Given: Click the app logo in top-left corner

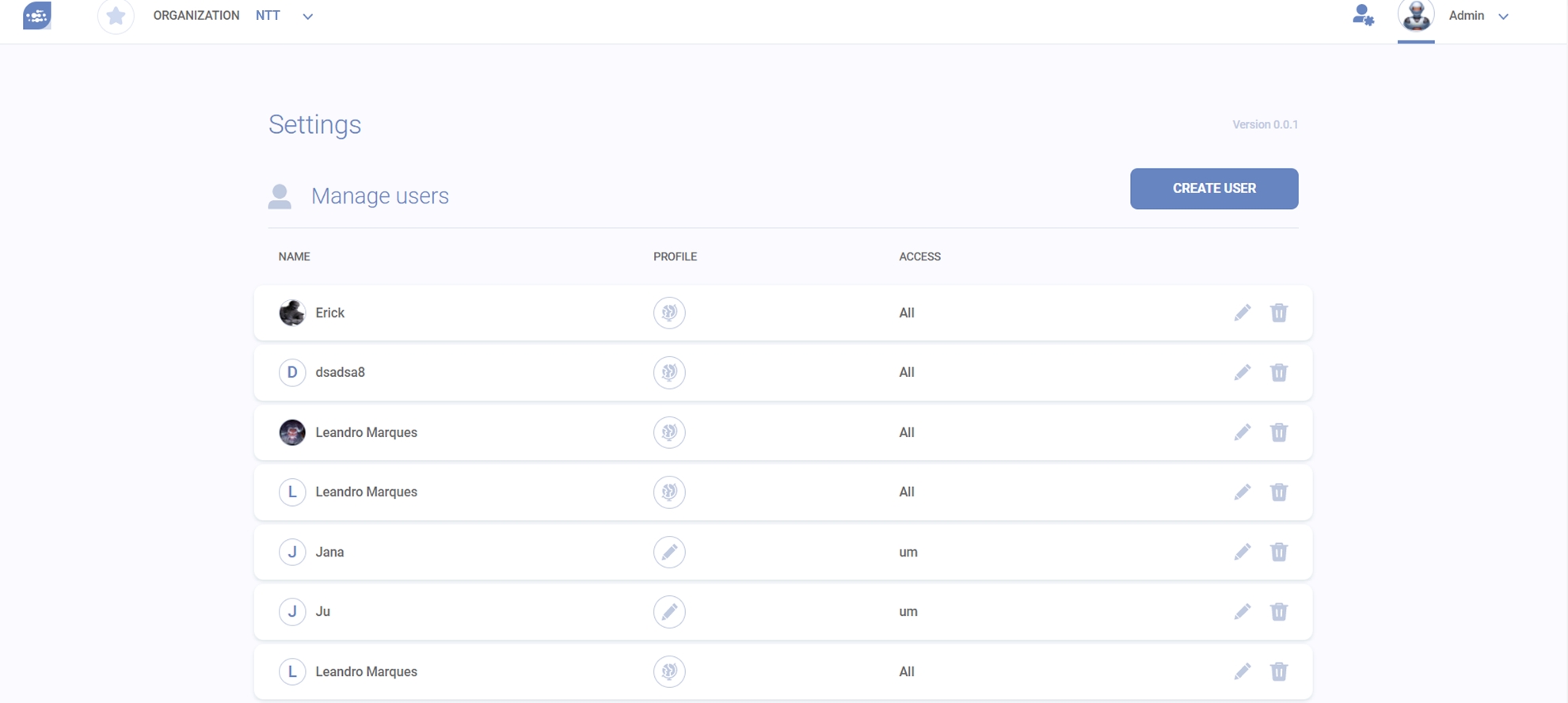Looking at the screenshot, I should click(x=37, y=16).
